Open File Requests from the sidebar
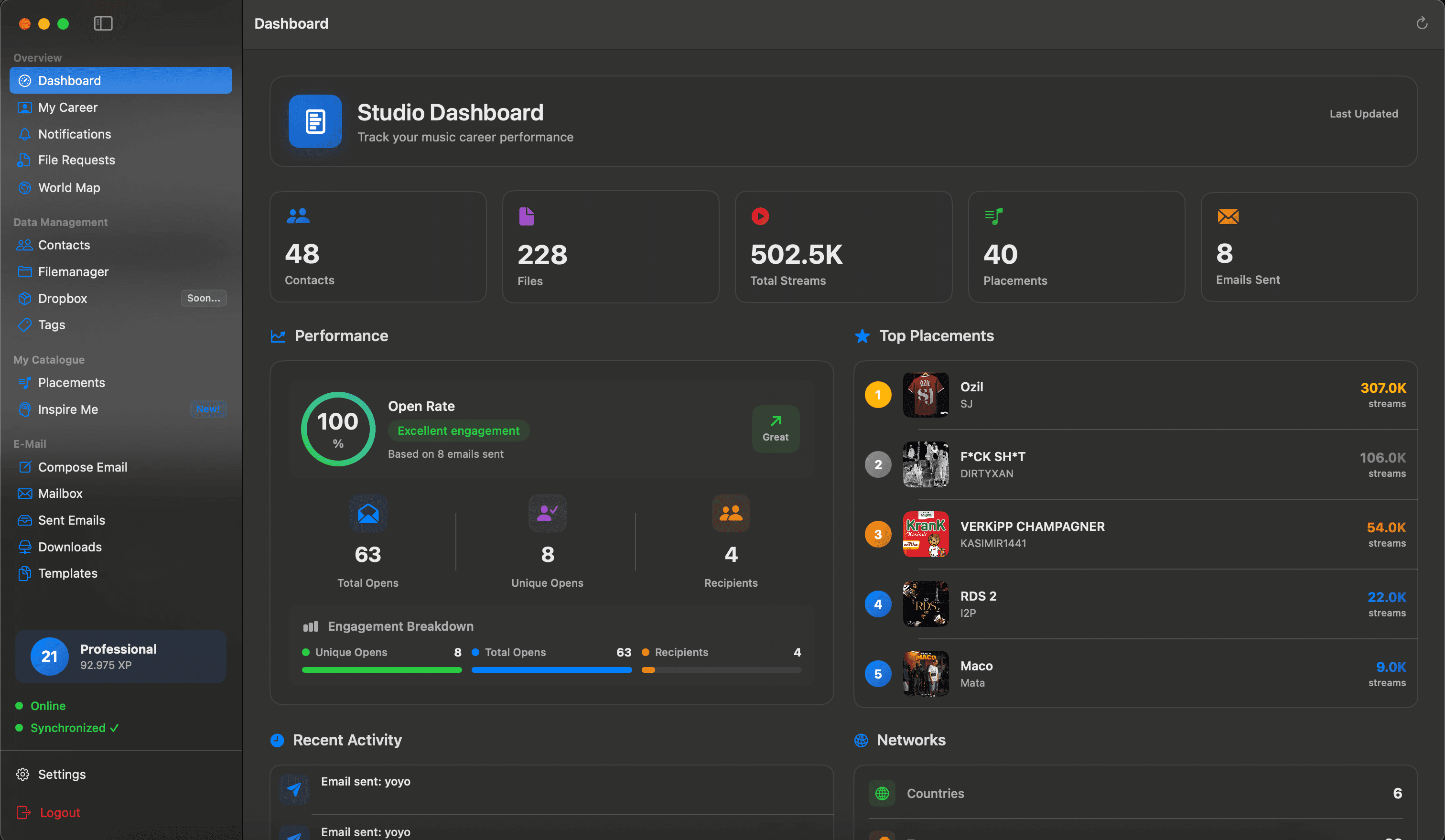Viewport: 1445px width, 840px height. pyautogui.click(x=76, y=160)
